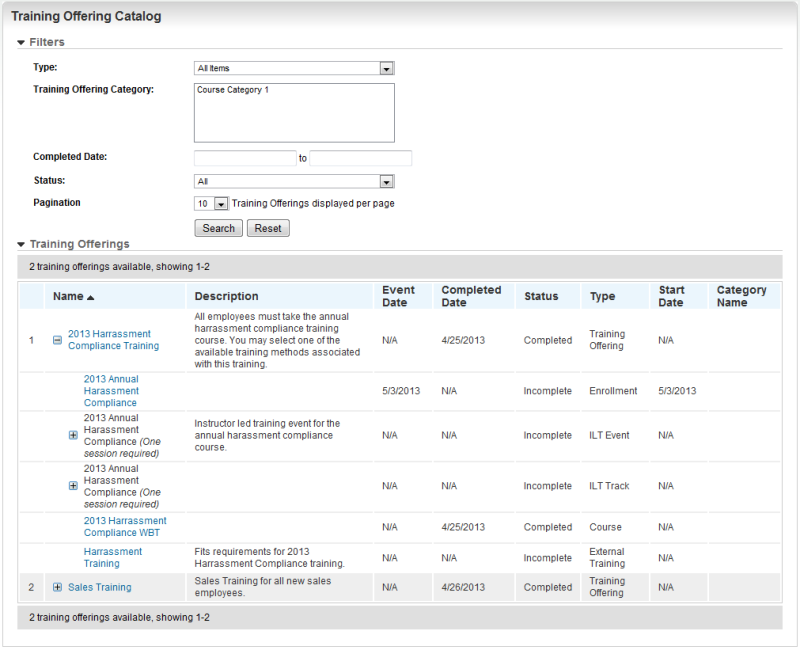Image resolution: width=800 pixels, height=650 pixels.
Task: Open the Sales Training link
Action: 99,587
